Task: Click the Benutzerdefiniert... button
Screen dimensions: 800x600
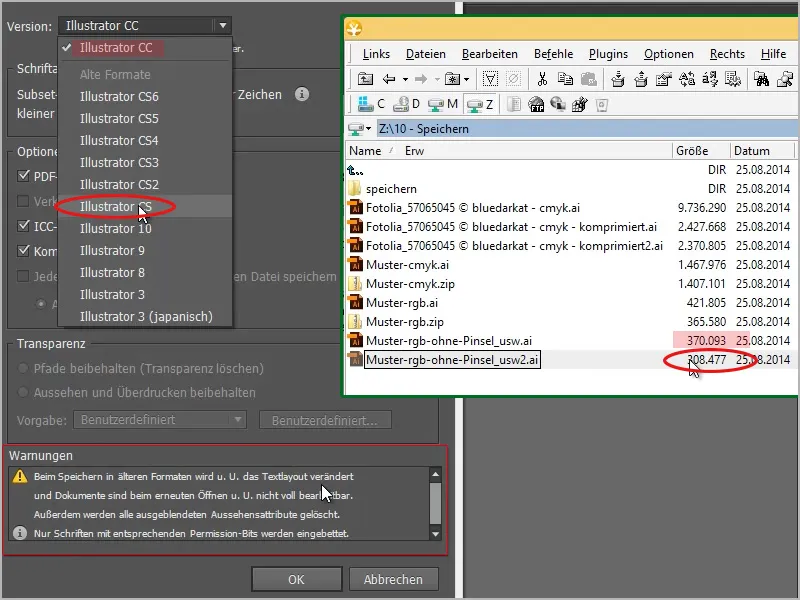Action: tap(325, 420)
